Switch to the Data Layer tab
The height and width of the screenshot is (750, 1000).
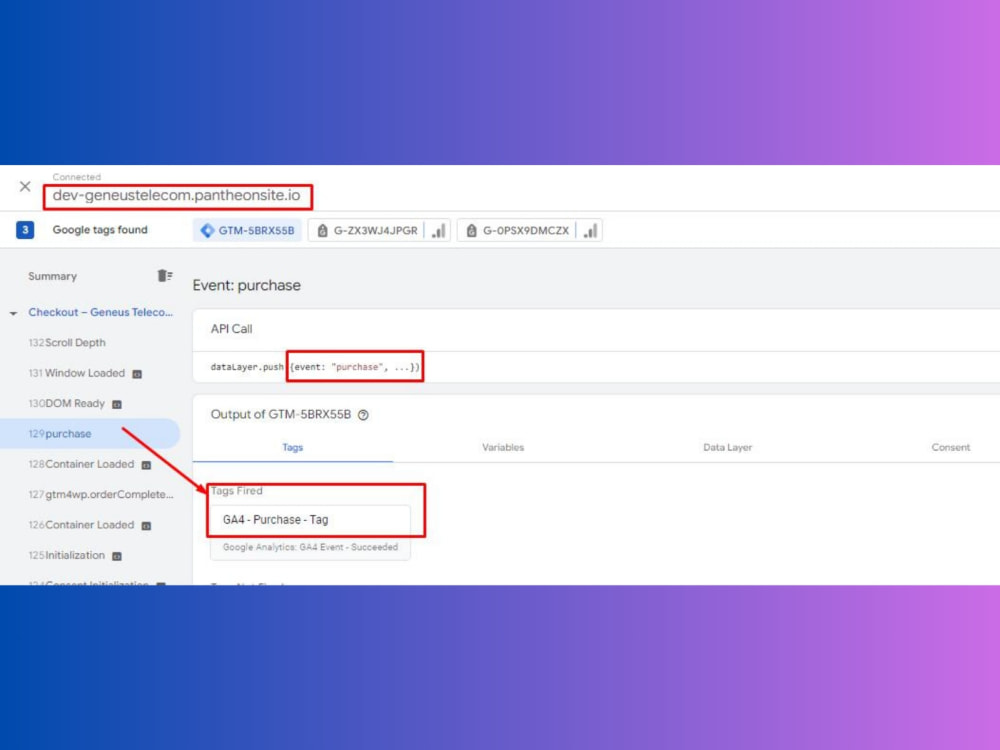pyautogui.click(x=727, y=447)
